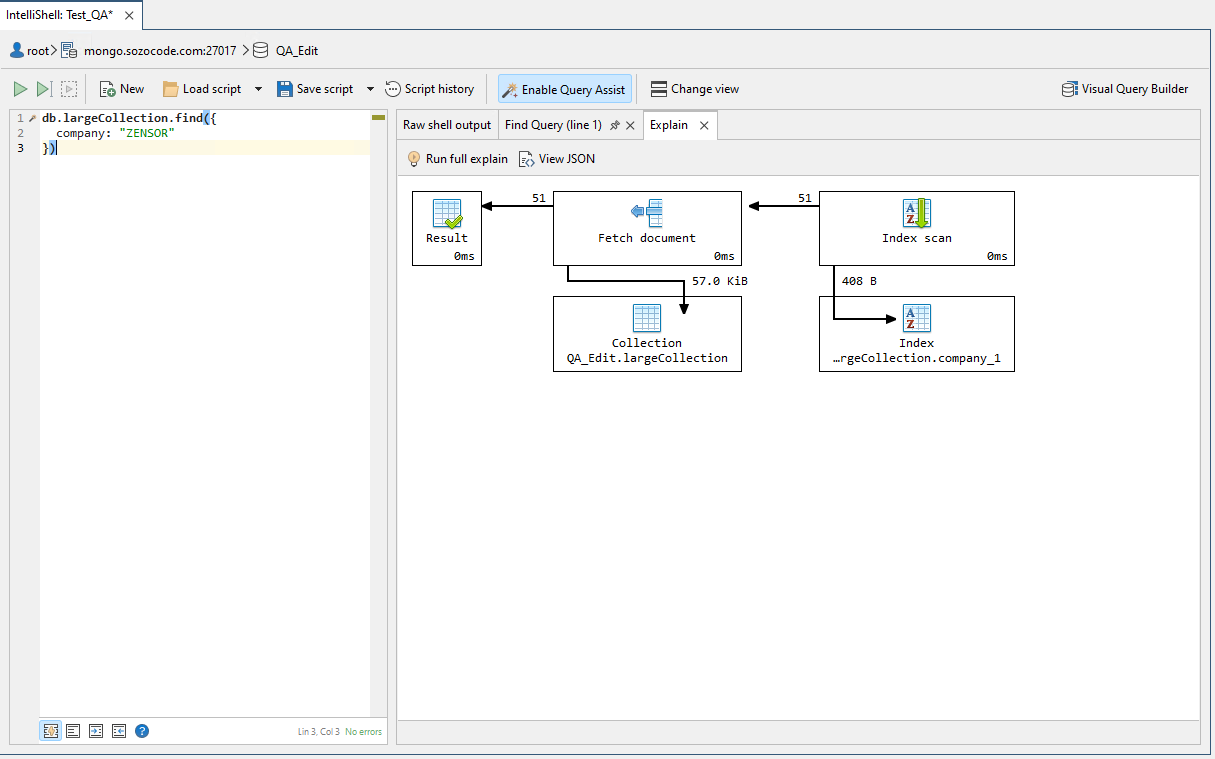Click Change view button
Viewport: 1215px width, 759px height.
(695, 89)
